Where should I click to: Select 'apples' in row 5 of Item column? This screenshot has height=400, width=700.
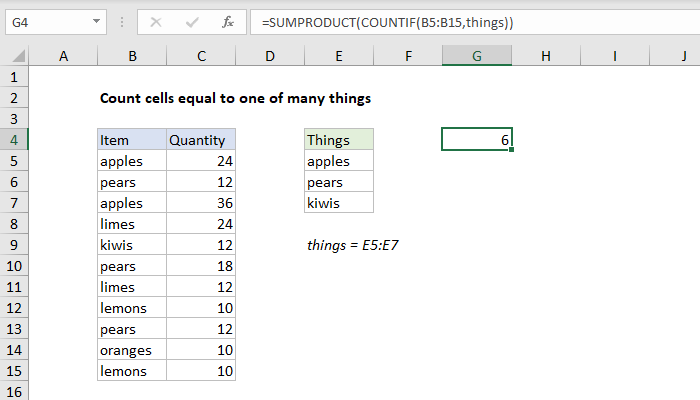click(x=132, y=161)
